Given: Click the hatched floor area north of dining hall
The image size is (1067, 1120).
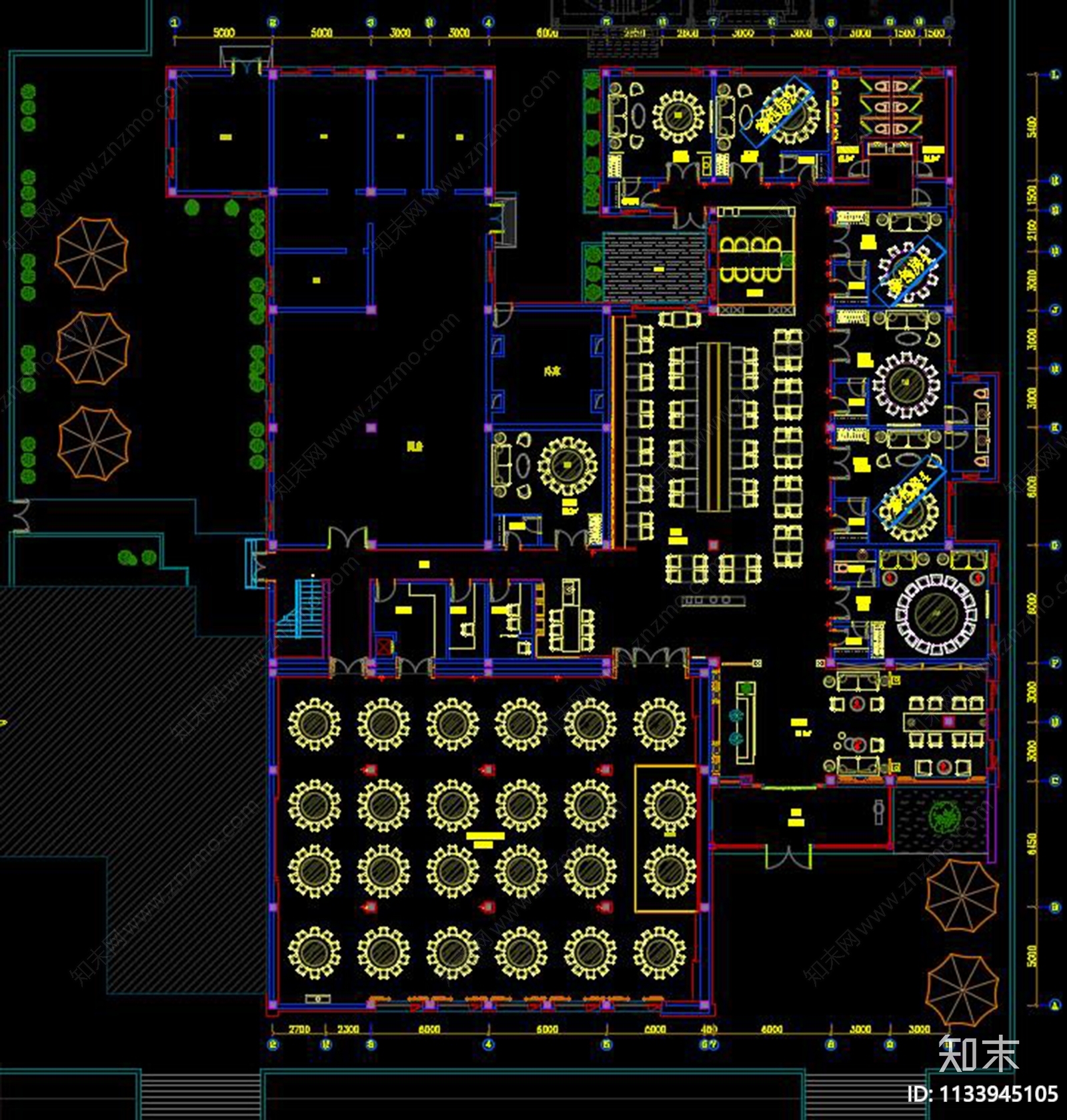Looking at the screenshot, I should pos(654,267).
